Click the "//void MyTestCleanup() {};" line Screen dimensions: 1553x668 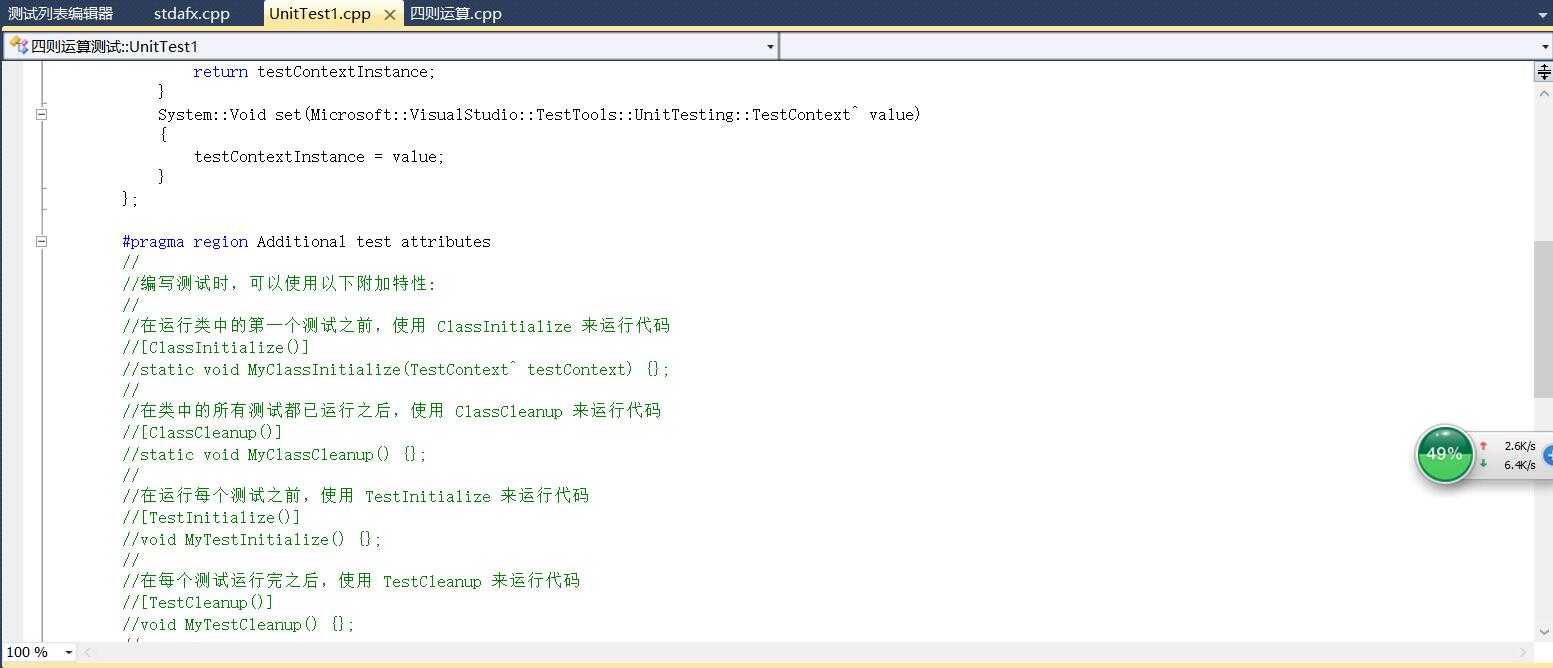click(x=239, y=625)
